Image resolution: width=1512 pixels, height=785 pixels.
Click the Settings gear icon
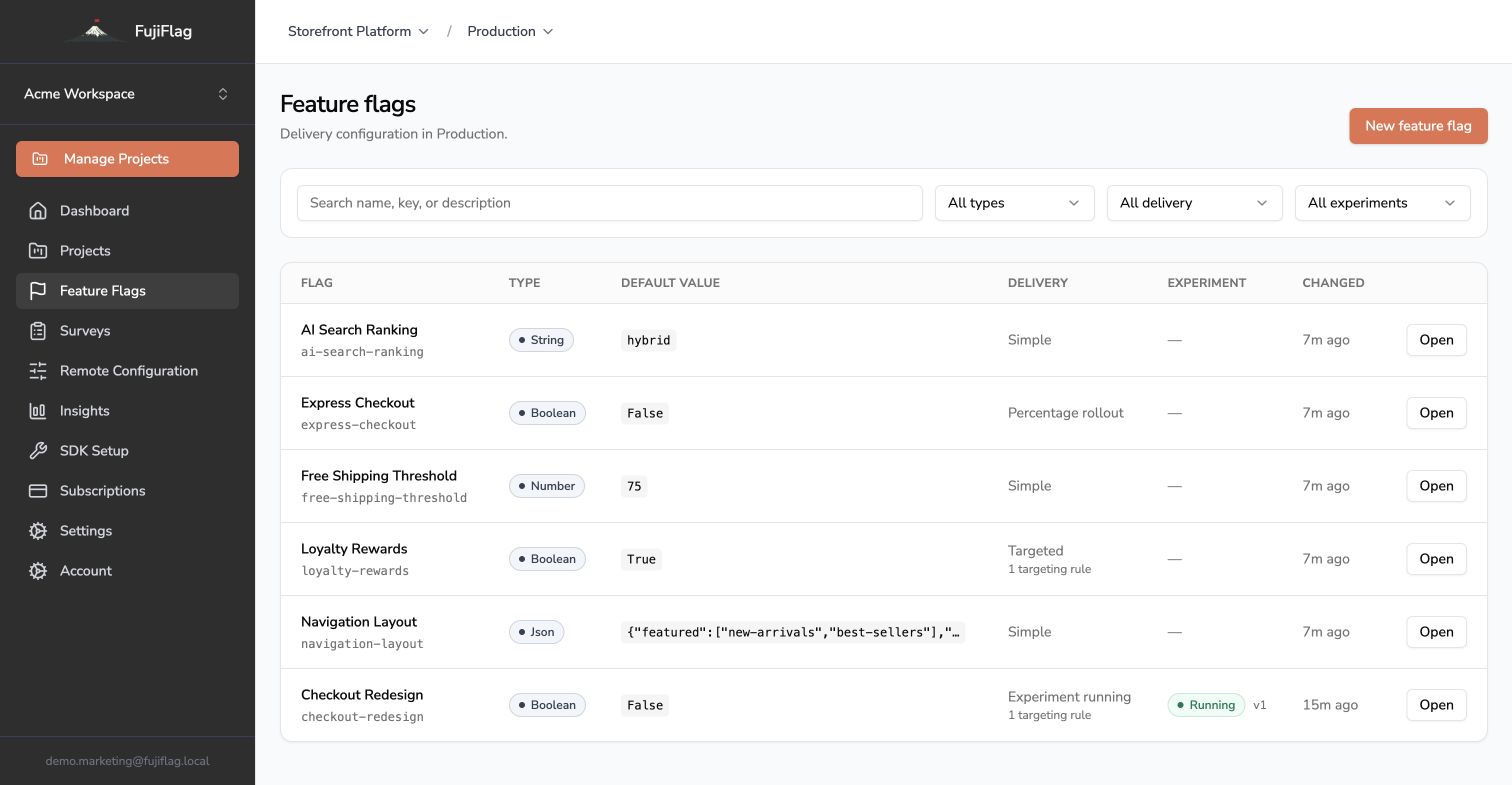[x=38, y=531]
